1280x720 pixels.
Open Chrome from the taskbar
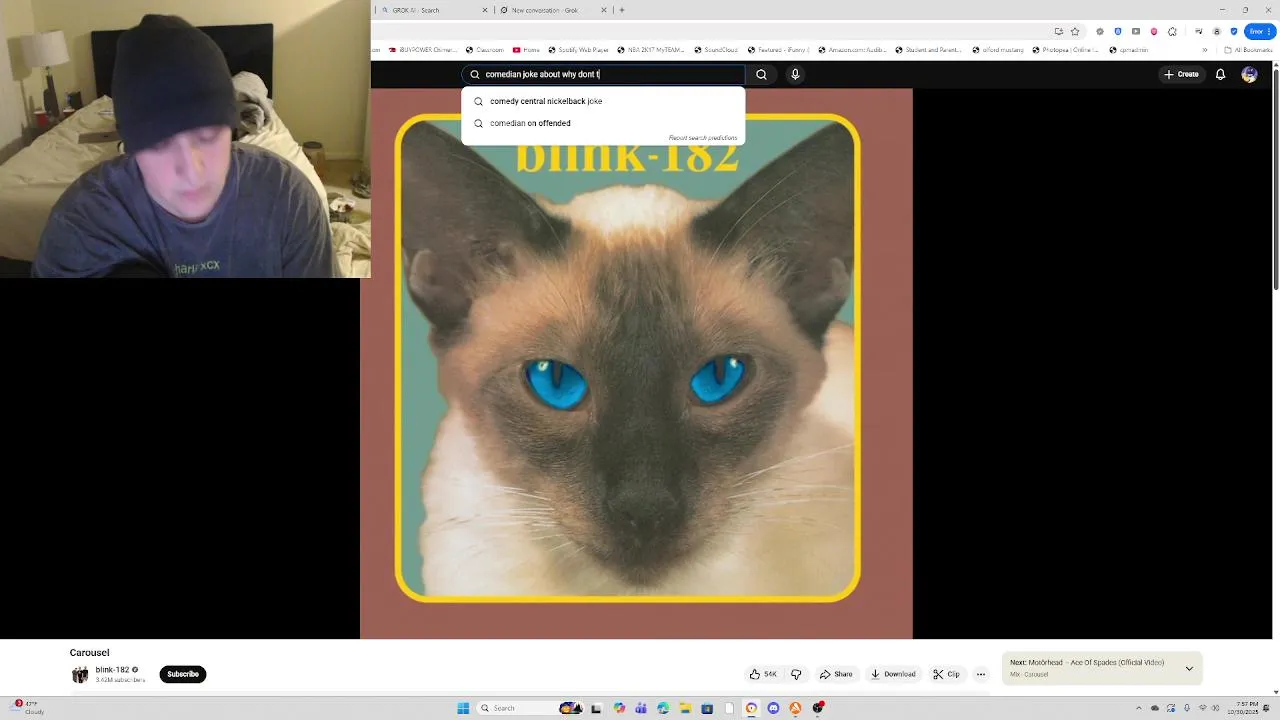pyautogui.click(x=751, y=708)
